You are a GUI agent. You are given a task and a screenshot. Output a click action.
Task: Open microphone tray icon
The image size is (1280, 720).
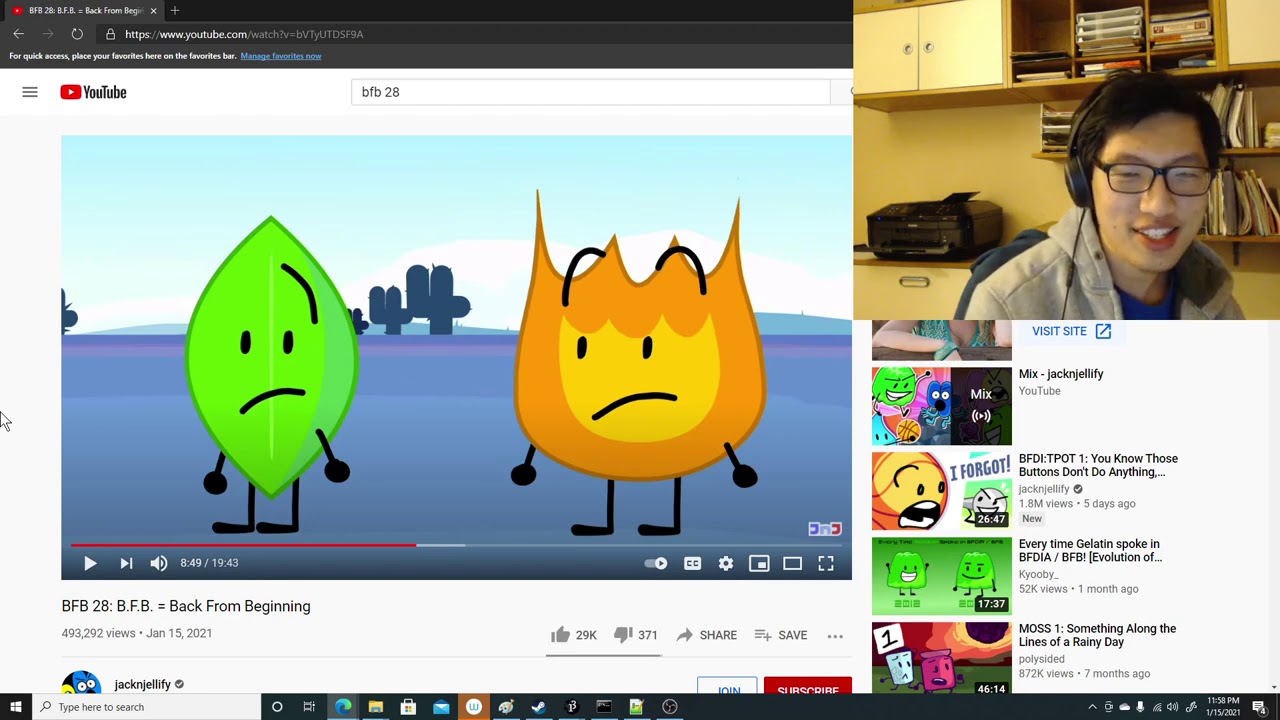point(1140,707)
